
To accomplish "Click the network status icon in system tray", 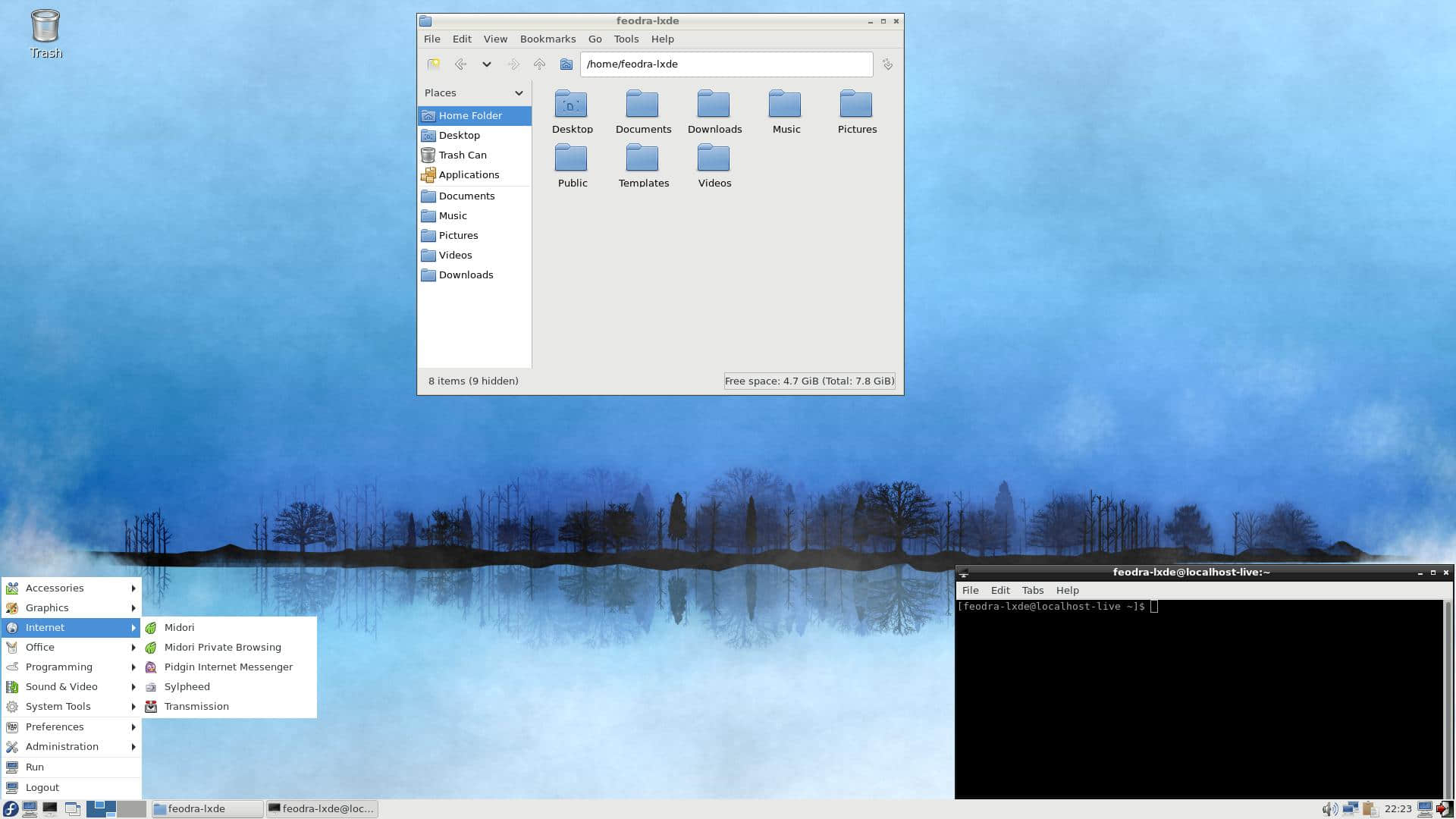I will [1350, 808].
